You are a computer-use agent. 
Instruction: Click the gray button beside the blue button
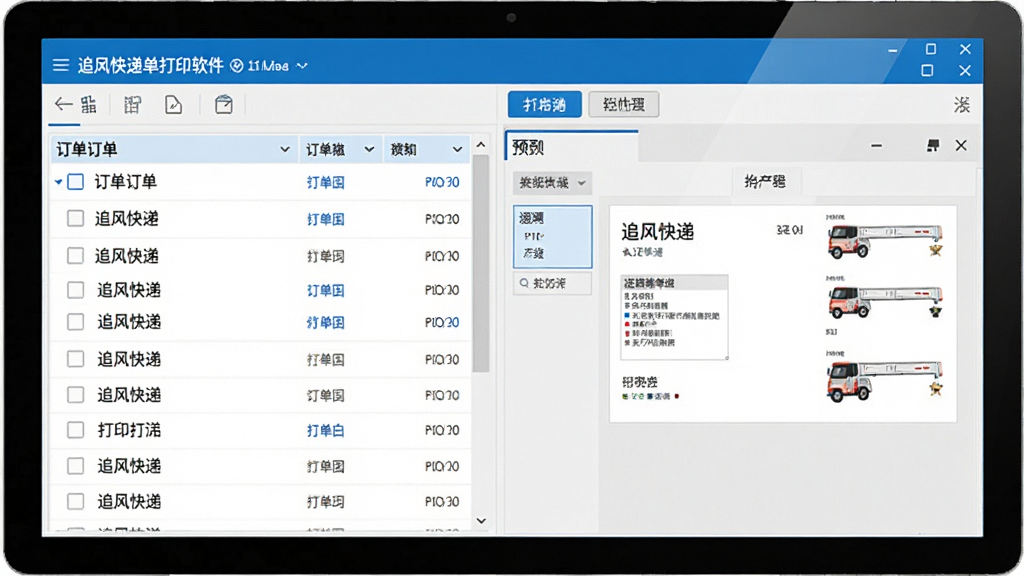(x=624, y=104)
